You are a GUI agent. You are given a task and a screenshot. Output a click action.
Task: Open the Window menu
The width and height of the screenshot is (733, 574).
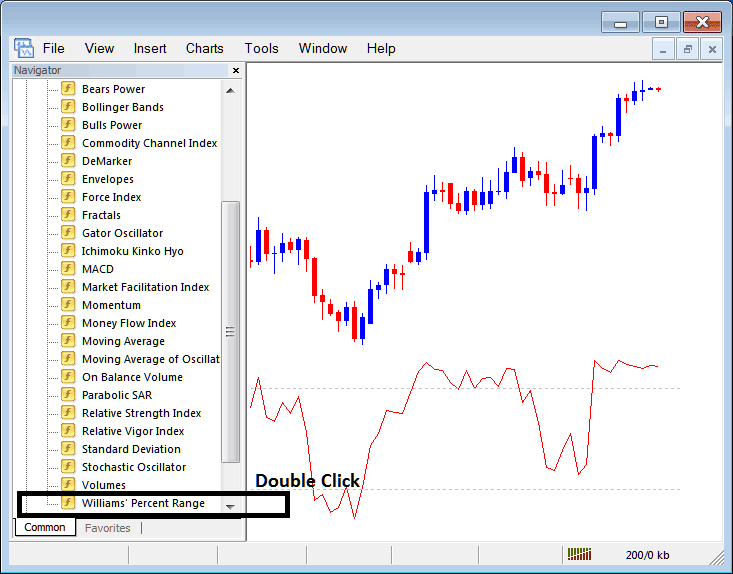click(323, 48)
